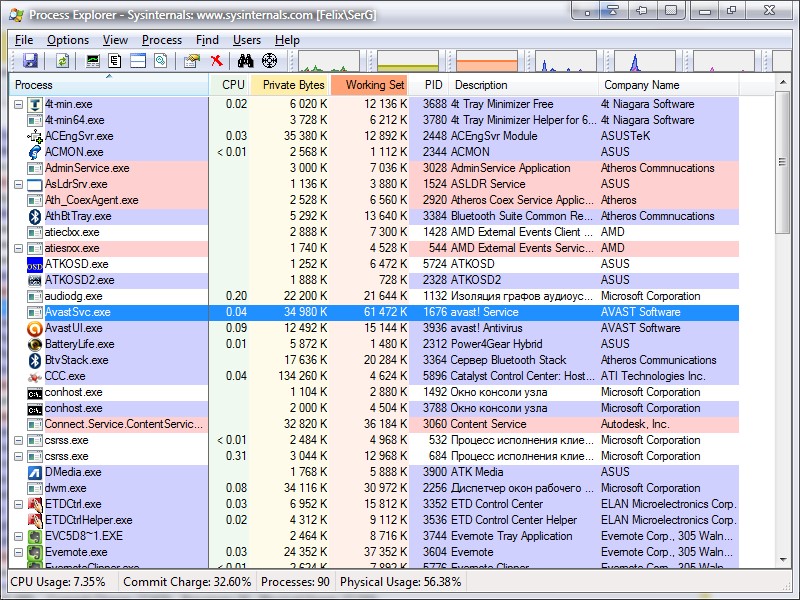This screenshot has height=600, width=800.
Task: Click the ATKOSD.exe OSD icon
Action: [x=35, y=264]
